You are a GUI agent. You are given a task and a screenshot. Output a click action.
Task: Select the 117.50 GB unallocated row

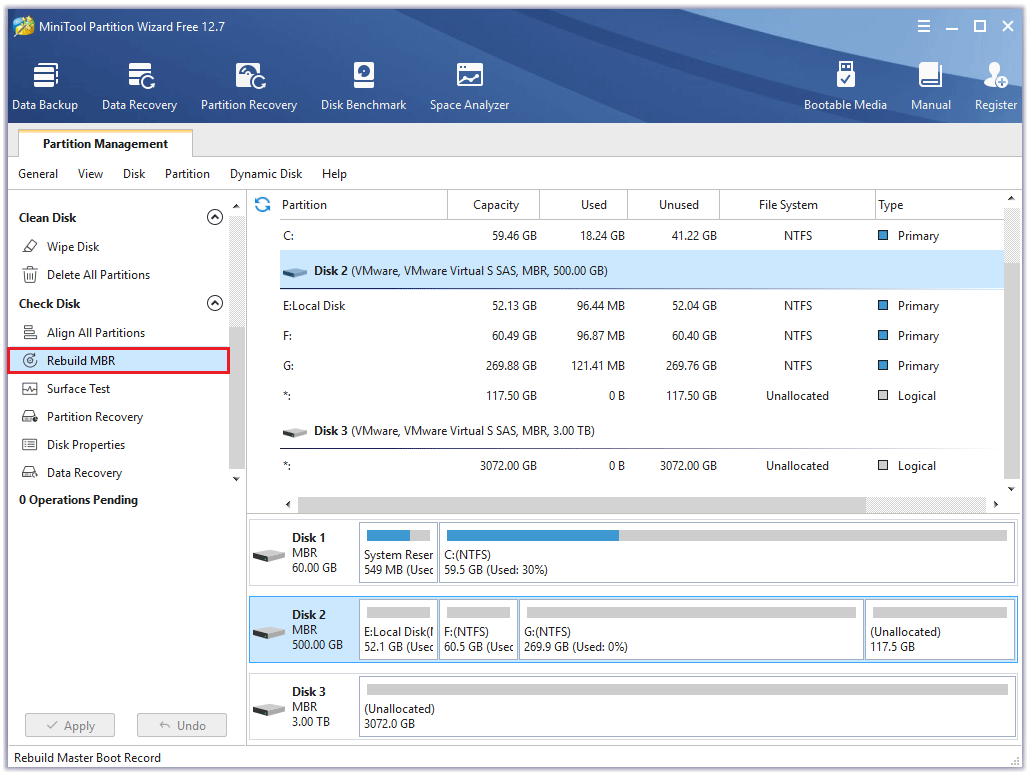(x=642, y=396)
